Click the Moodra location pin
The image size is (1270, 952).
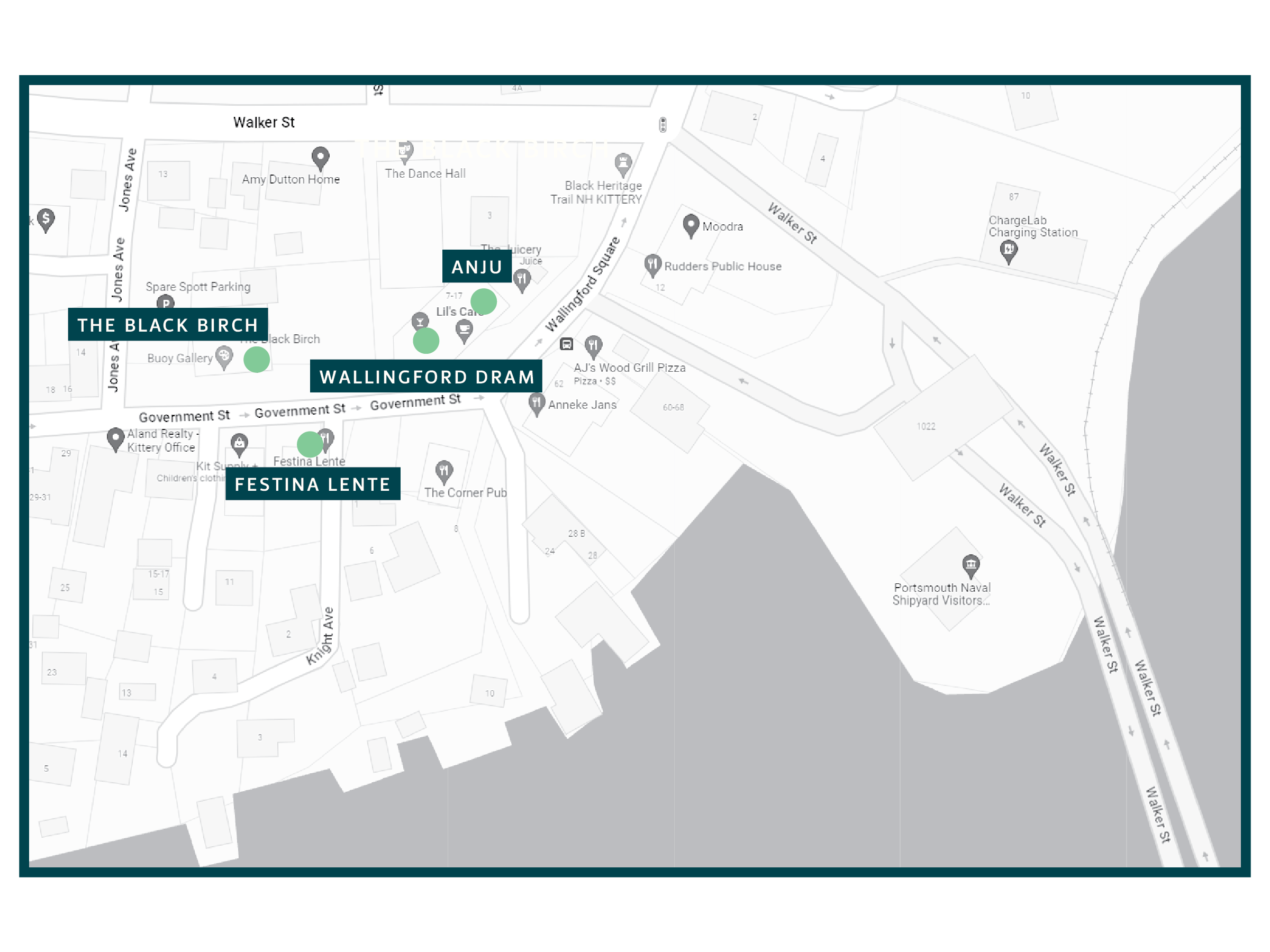point(691,224)
